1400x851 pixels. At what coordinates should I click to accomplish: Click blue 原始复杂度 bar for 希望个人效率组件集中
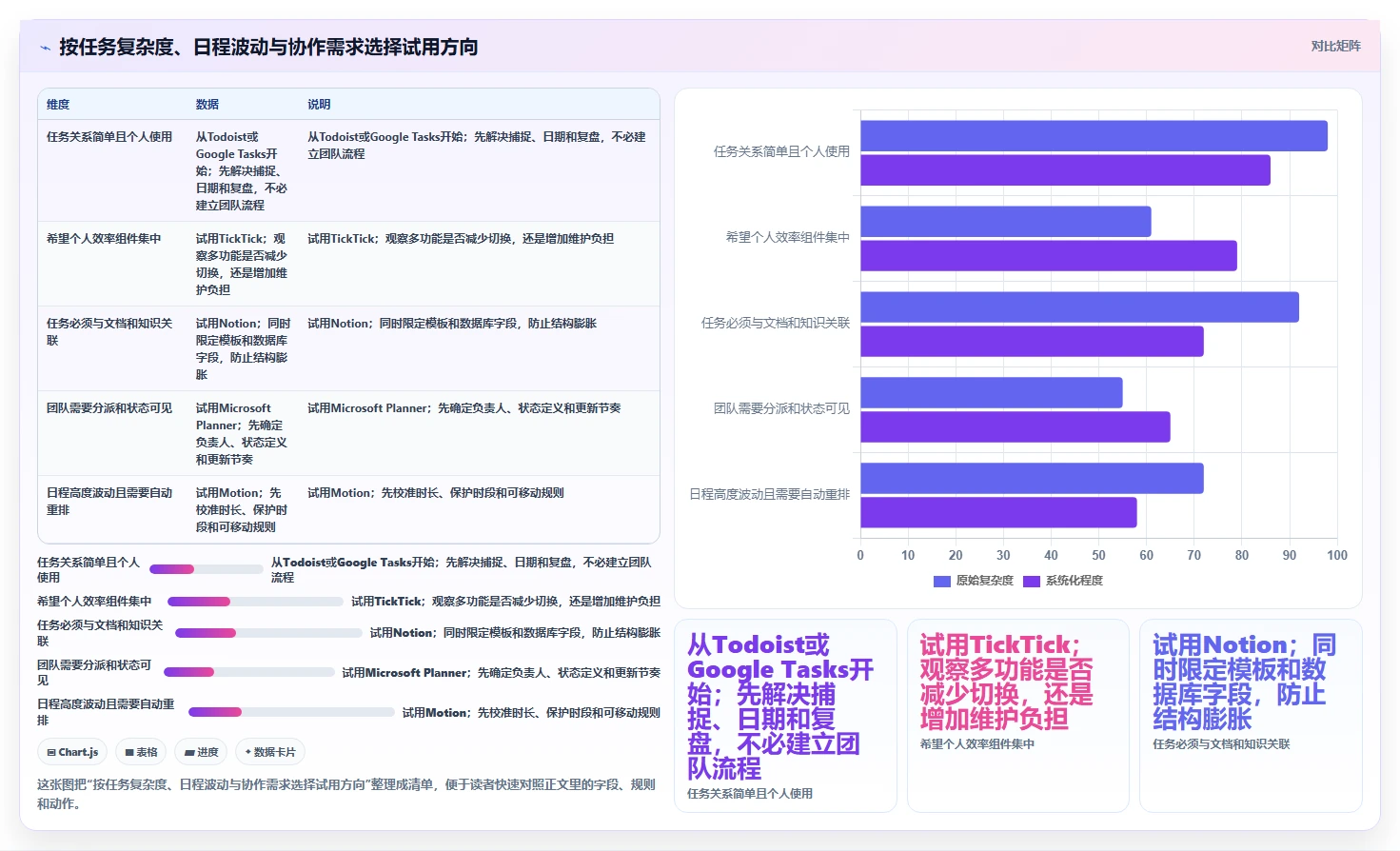[x=1006, y=221]
